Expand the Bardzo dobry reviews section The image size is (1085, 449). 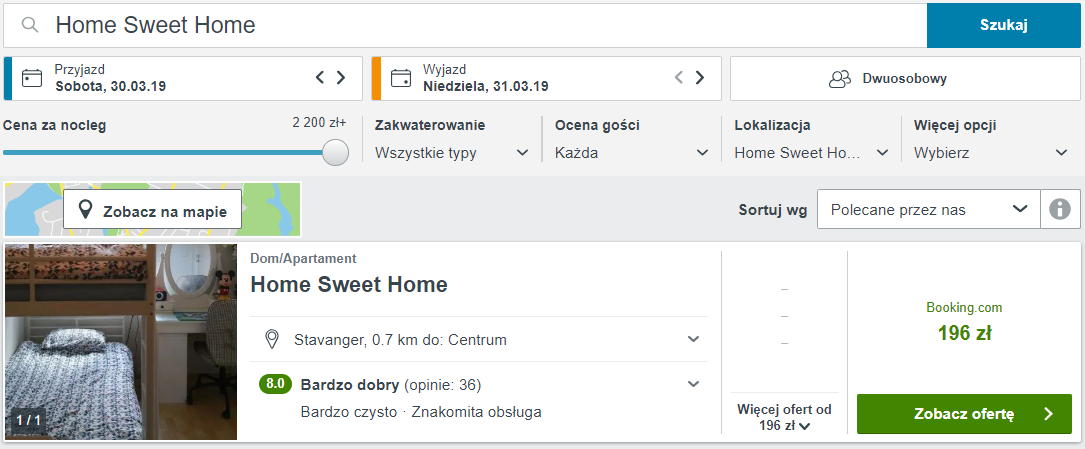click(693, 384)
